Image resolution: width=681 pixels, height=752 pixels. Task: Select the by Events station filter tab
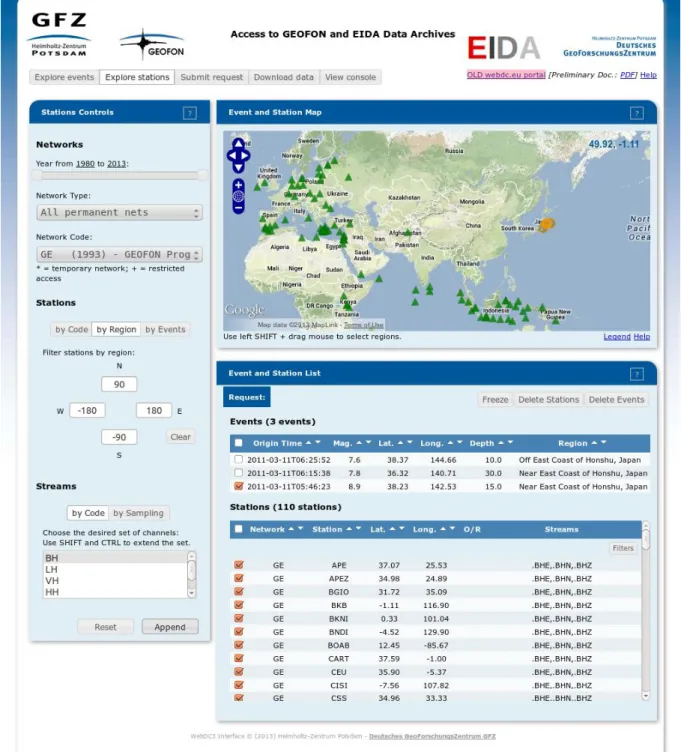click(165, 329)
